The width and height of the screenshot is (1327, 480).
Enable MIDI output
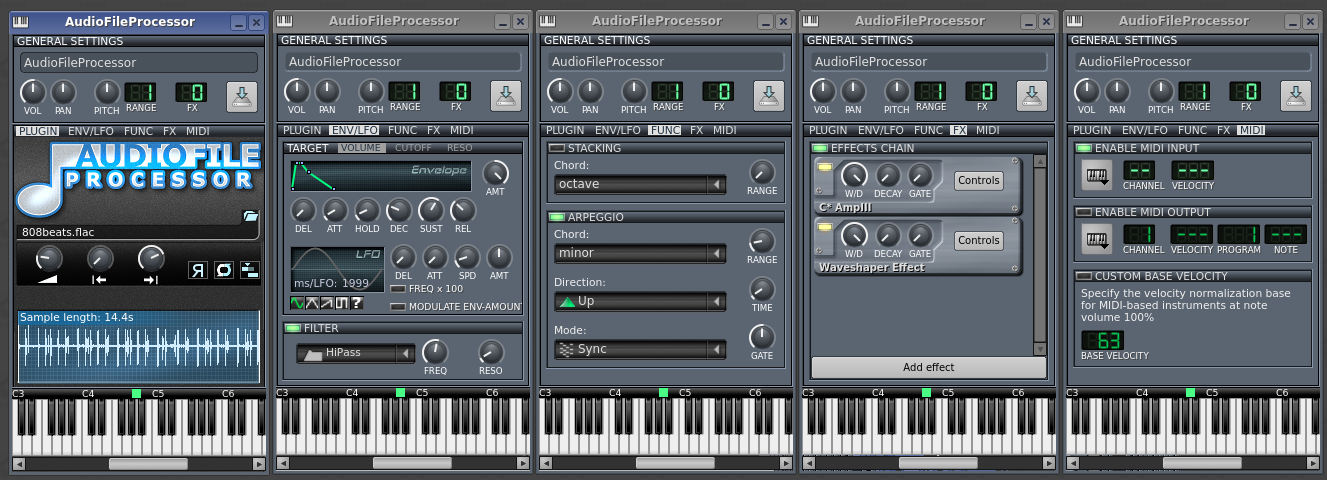(1083, 212)
